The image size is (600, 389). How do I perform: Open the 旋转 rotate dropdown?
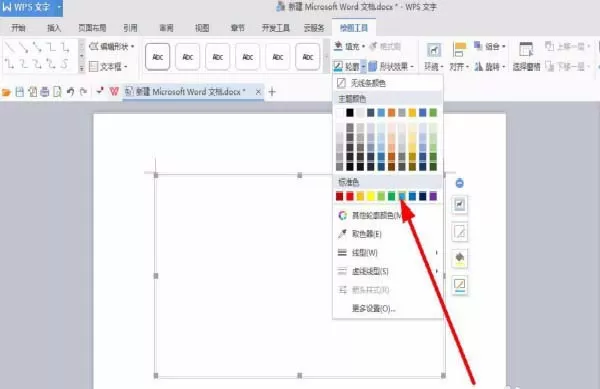pos(490,67)
